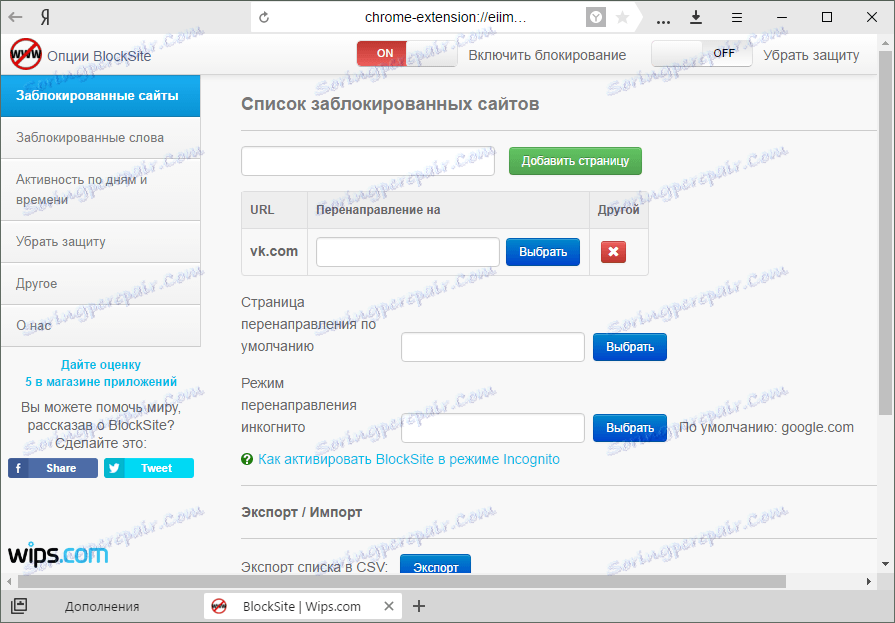
Task: Click Выбрать next to the vk.com redirect field
Action: [542, 252]
